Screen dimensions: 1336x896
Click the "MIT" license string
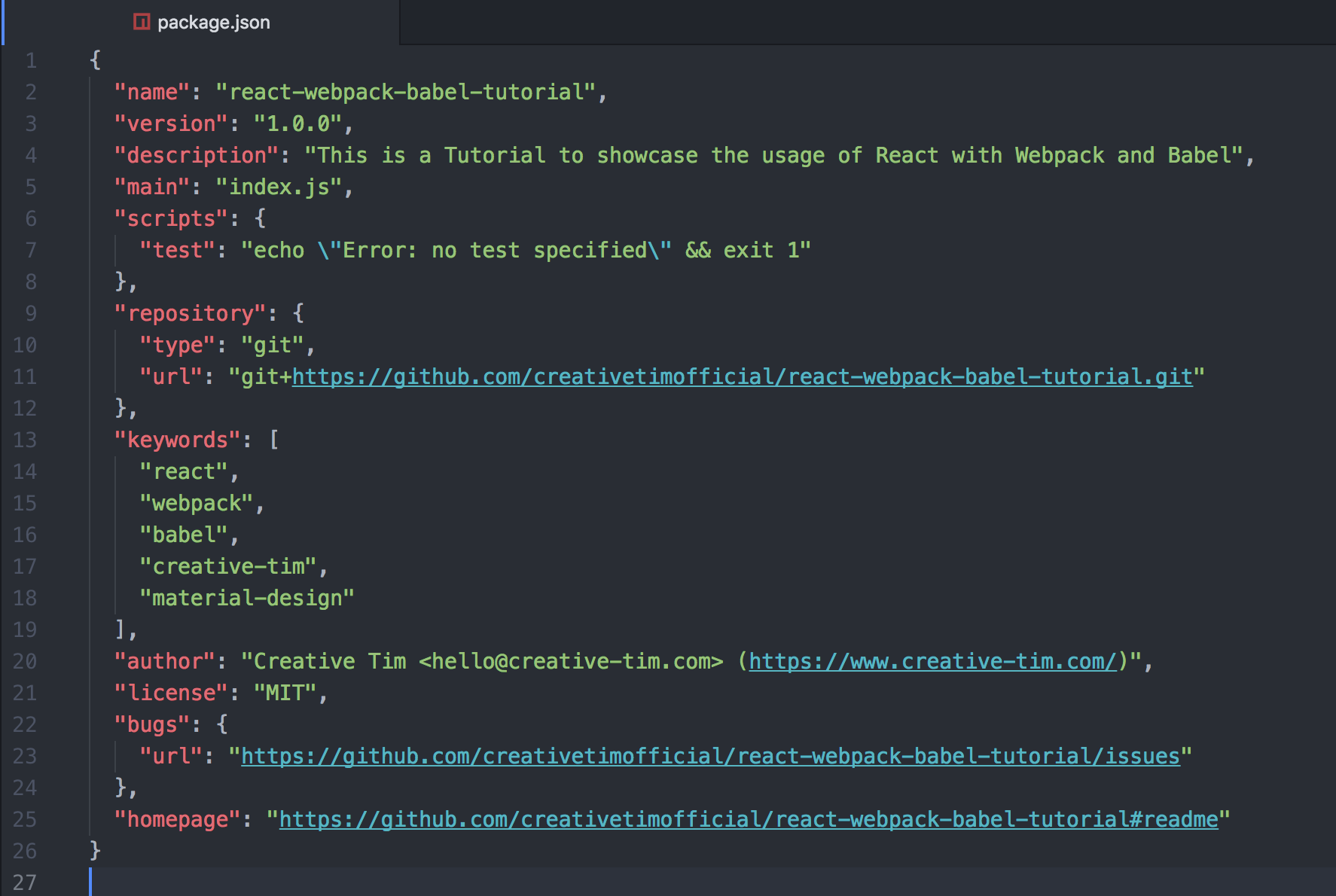click(290, 692)
